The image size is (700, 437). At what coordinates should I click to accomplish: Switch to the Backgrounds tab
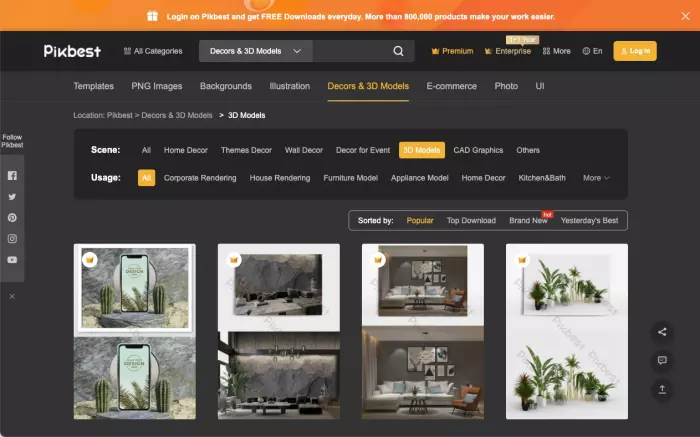(226, 86)
